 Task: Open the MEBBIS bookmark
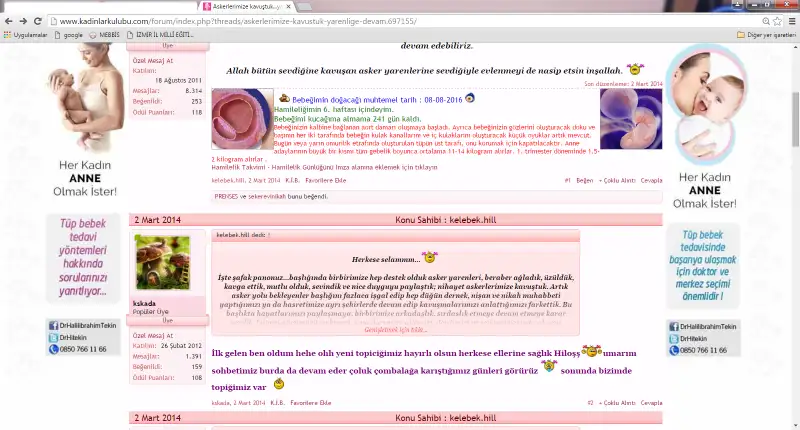[x=105, y=34]
